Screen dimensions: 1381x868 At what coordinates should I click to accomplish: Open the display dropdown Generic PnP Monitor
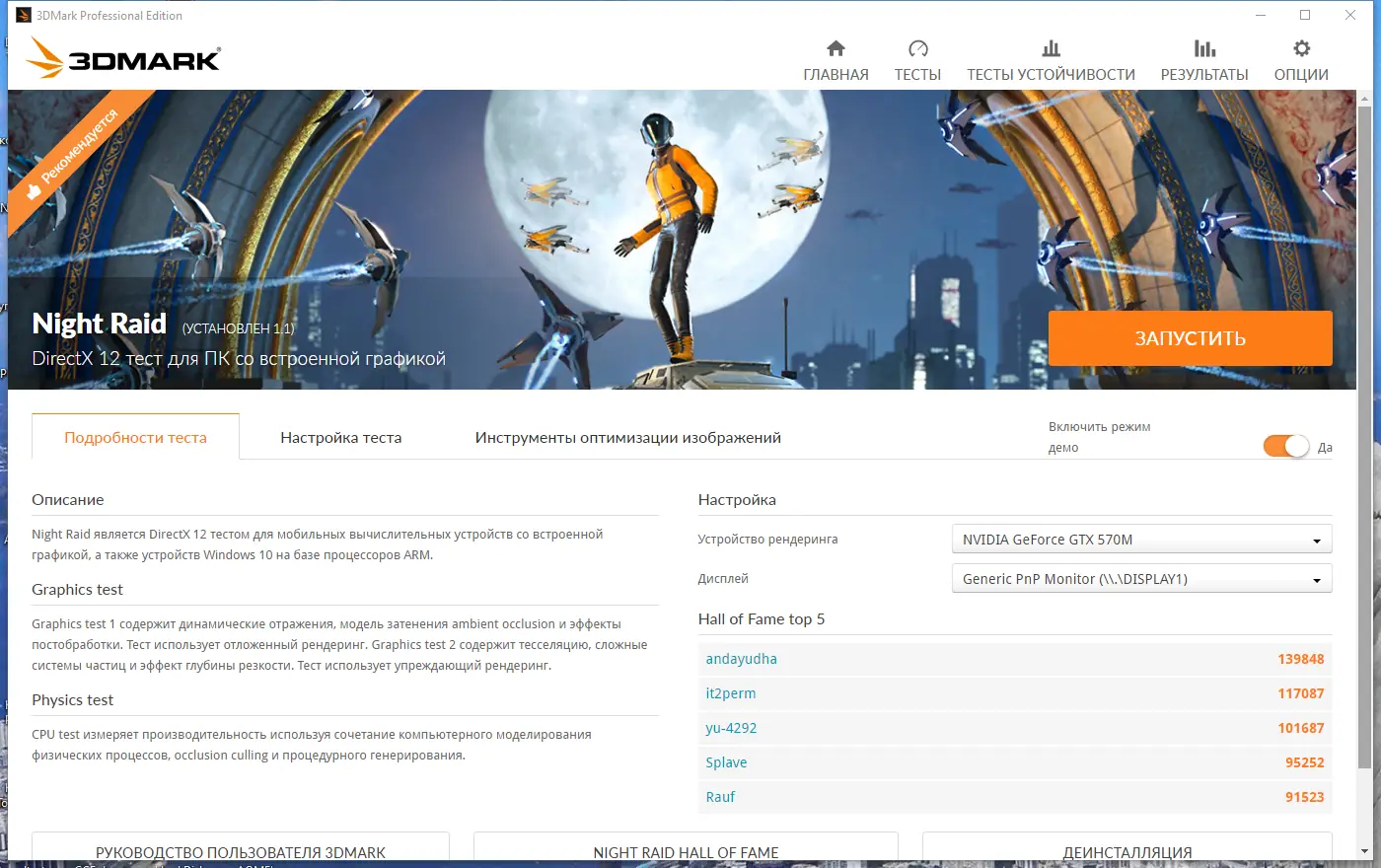pos(1141,579)
